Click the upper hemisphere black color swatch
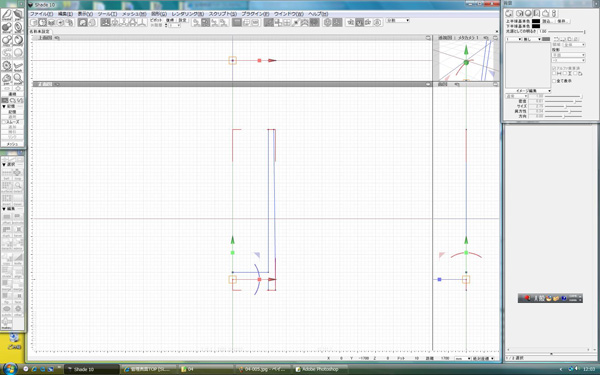 point(536,21)
